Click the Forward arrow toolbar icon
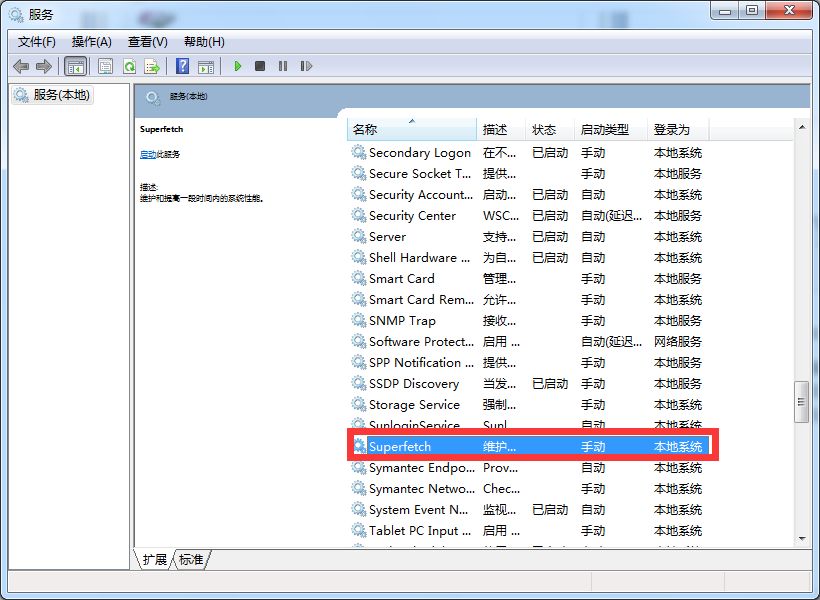 pos(43,66)
